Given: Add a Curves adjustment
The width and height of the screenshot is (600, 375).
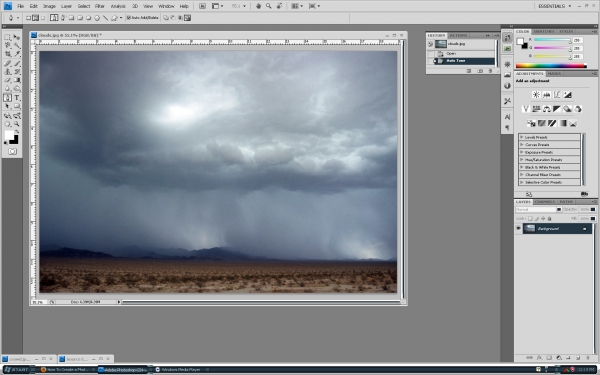Looking at the screenshot, I should click(x=557, y=95).
